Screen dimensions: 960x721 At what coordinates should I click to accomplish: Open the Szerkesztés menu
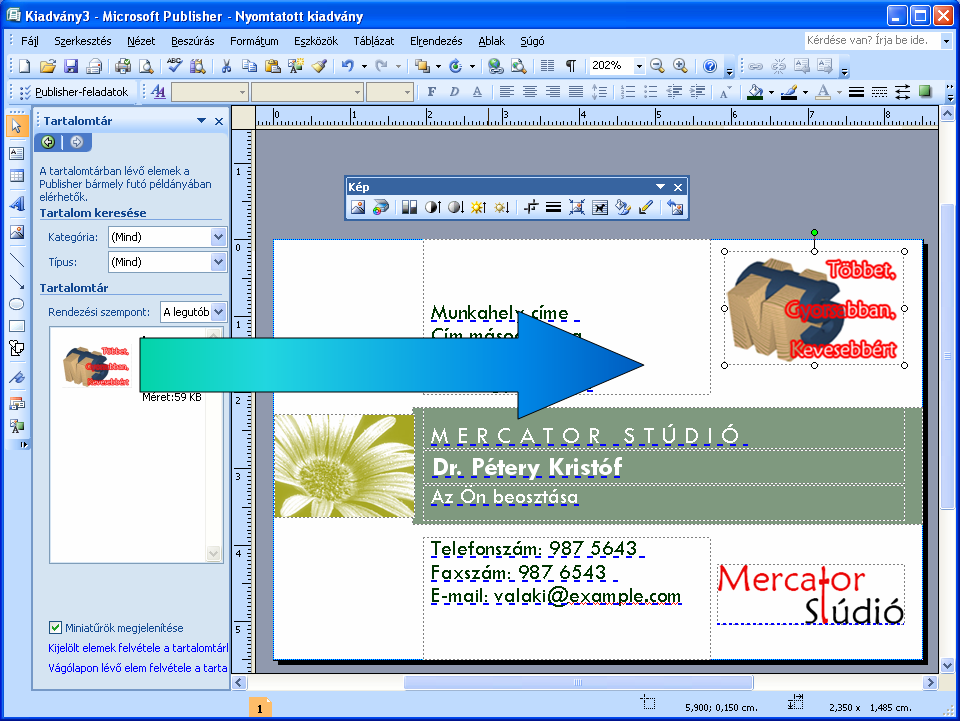point(83,41)
